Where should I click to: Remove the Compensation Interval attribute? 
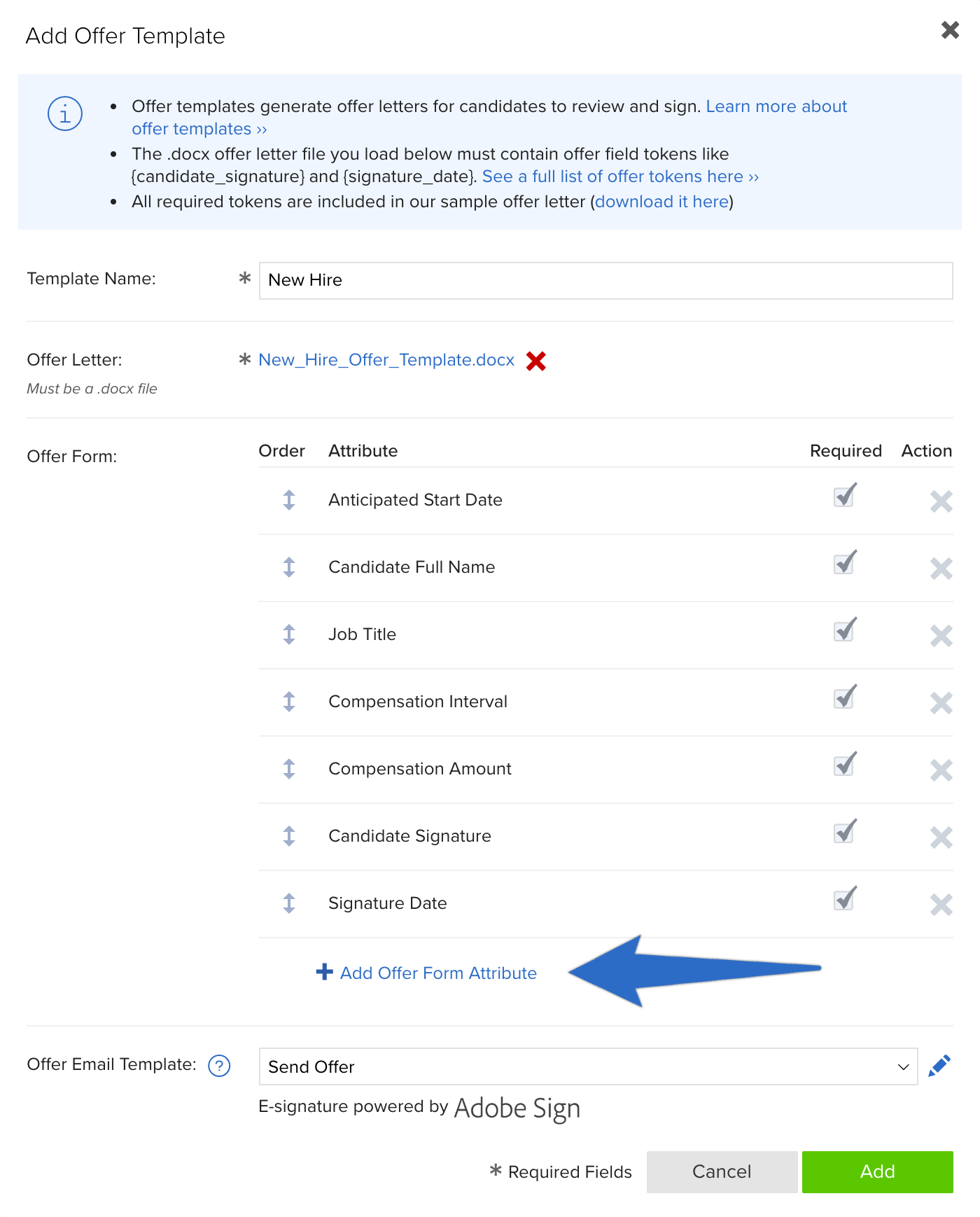941,703
